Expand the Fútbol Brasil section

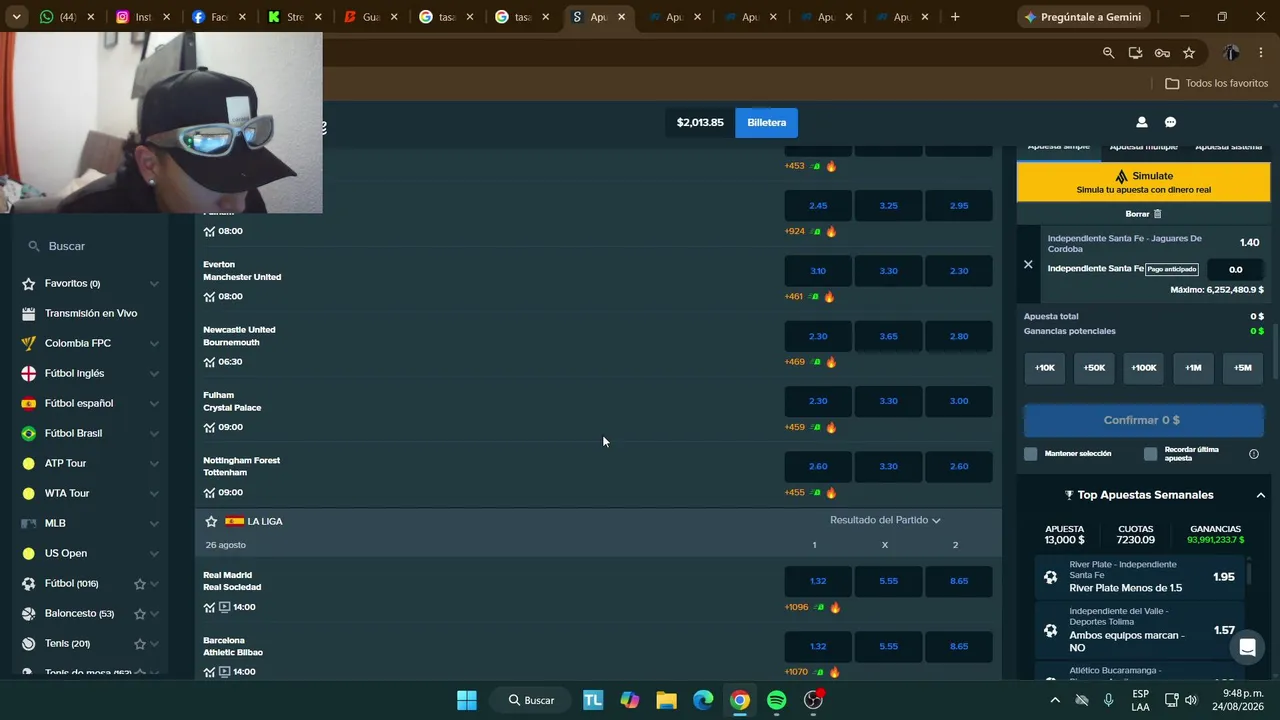(154, 434)
